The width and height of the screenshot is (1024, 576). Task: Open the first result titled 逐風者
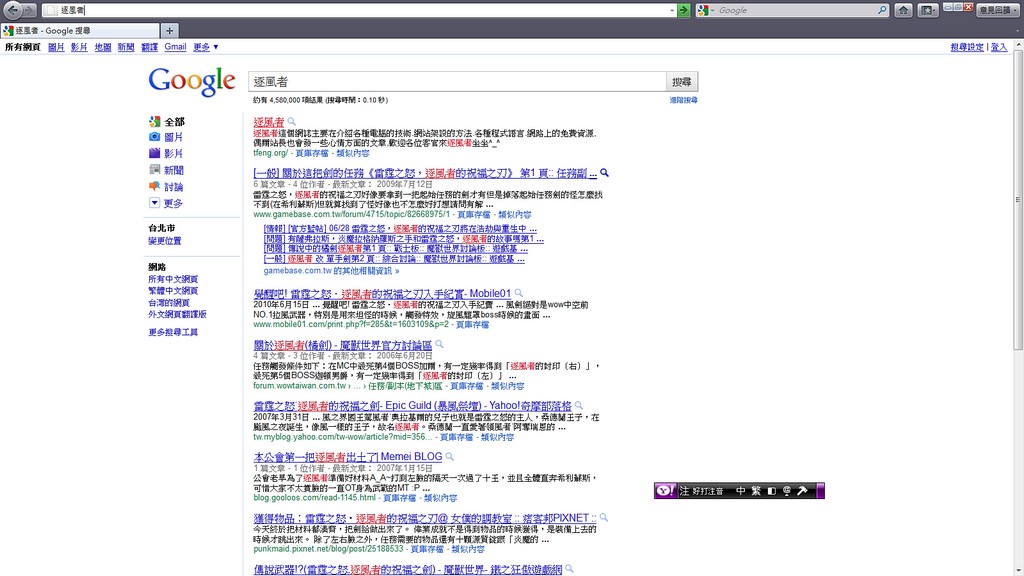(269, 122)
